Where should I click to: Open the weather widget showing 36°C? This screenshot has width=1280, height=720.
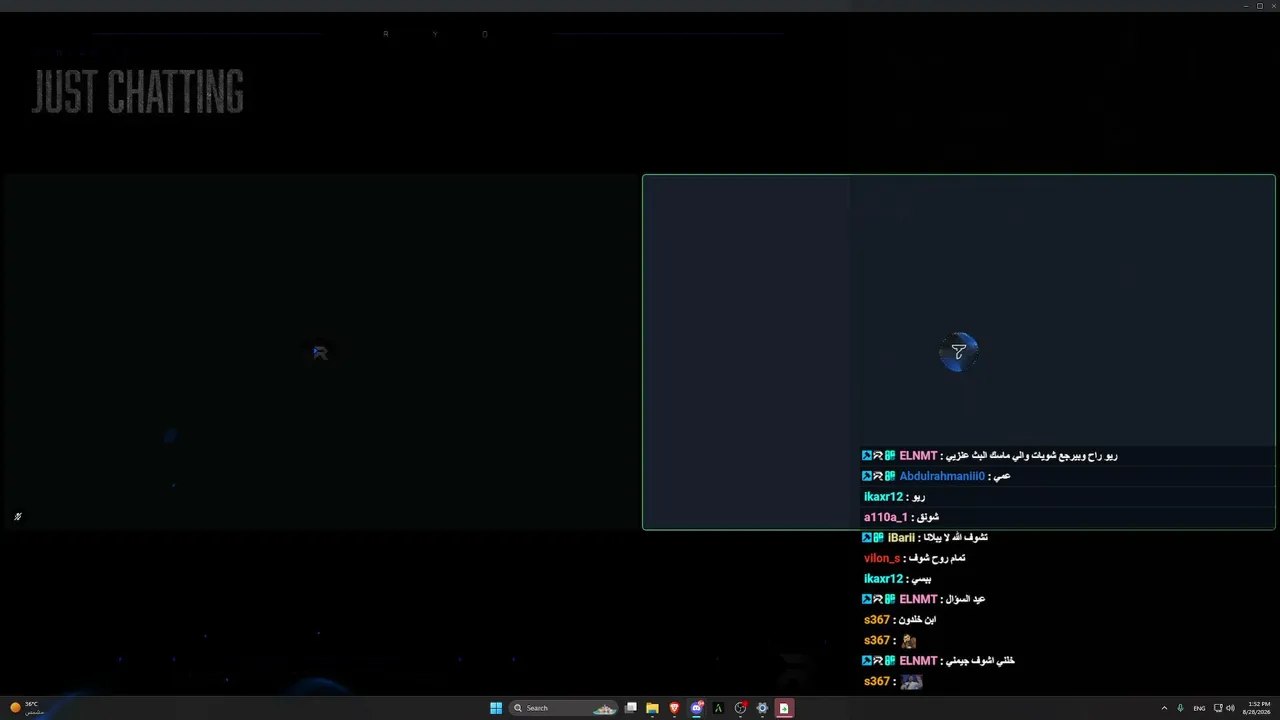point(27,708)
